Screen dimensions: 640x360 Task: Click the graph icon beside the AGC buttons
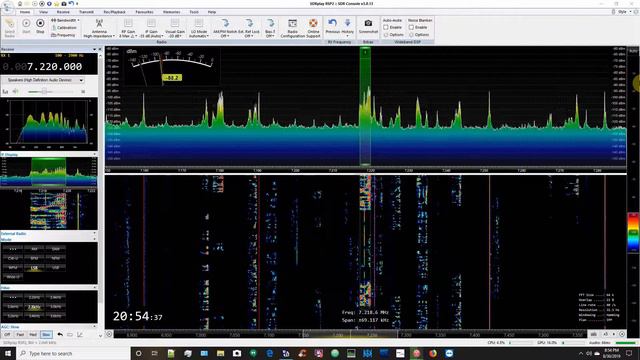tap(80, 334)
